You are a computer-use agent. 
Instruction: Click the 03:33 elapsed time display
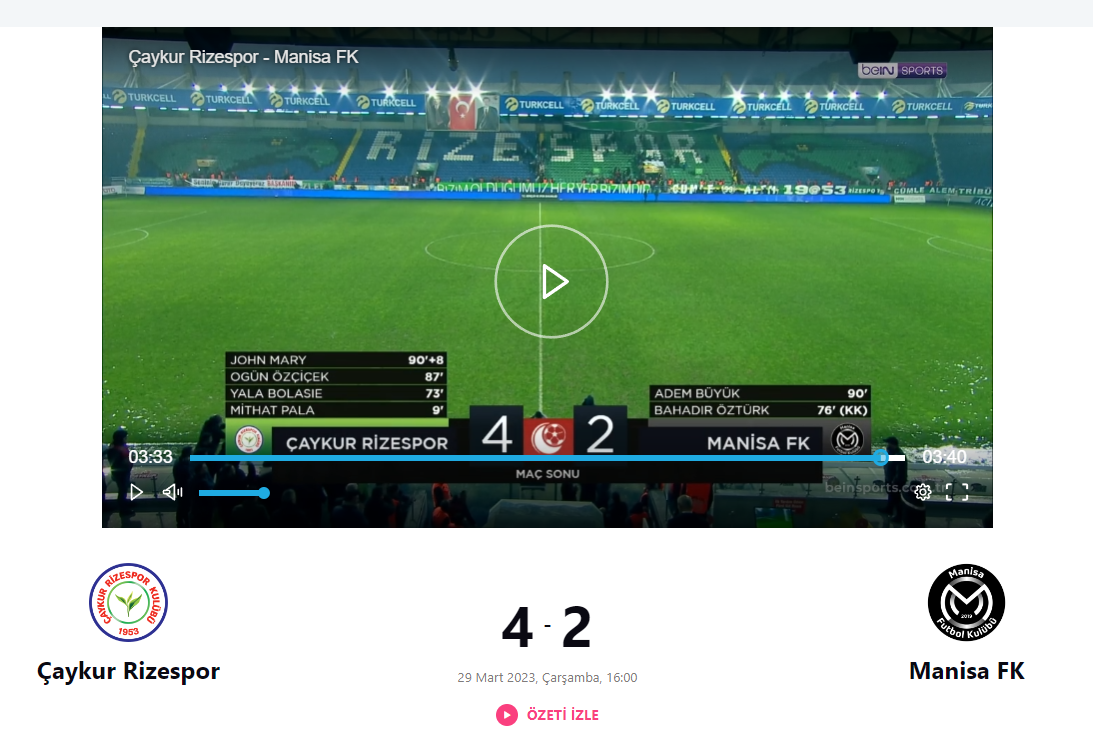[151, 457]
